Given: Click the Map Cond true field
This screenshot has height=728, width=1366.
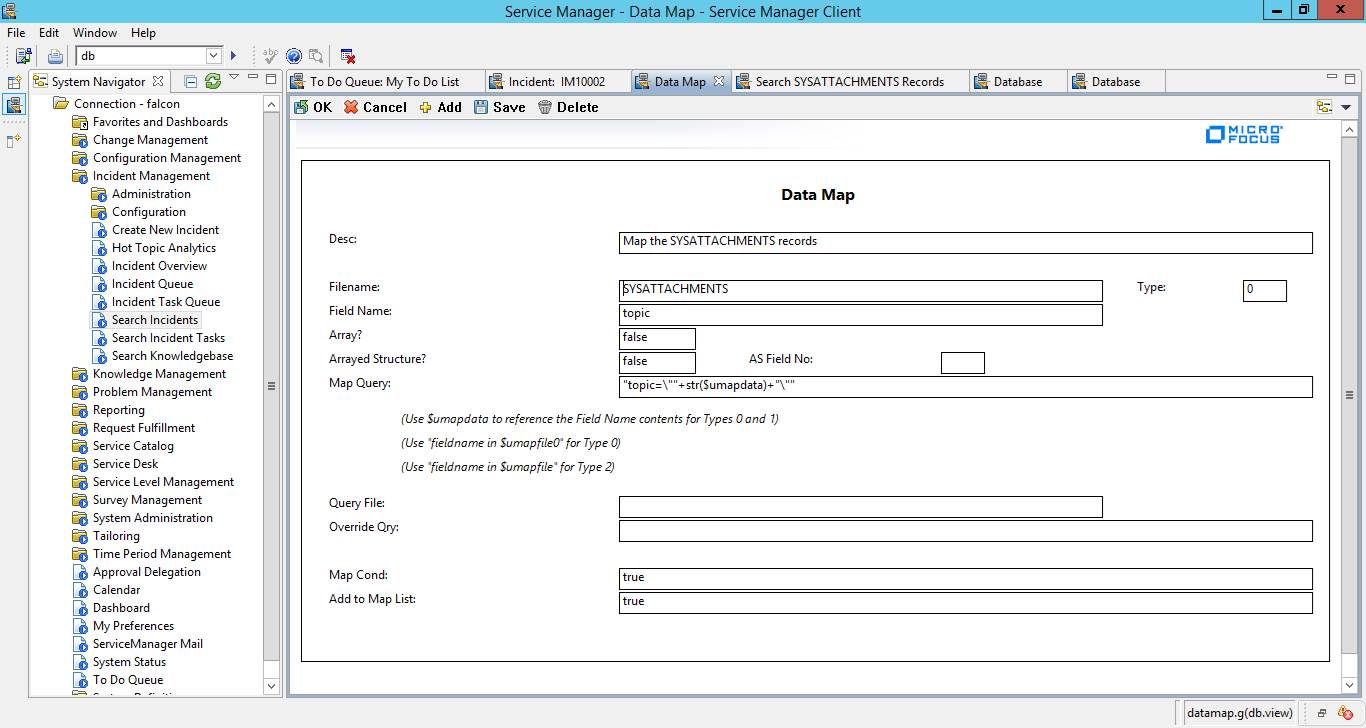Looking at the screenshot, I should pos(965,578).
